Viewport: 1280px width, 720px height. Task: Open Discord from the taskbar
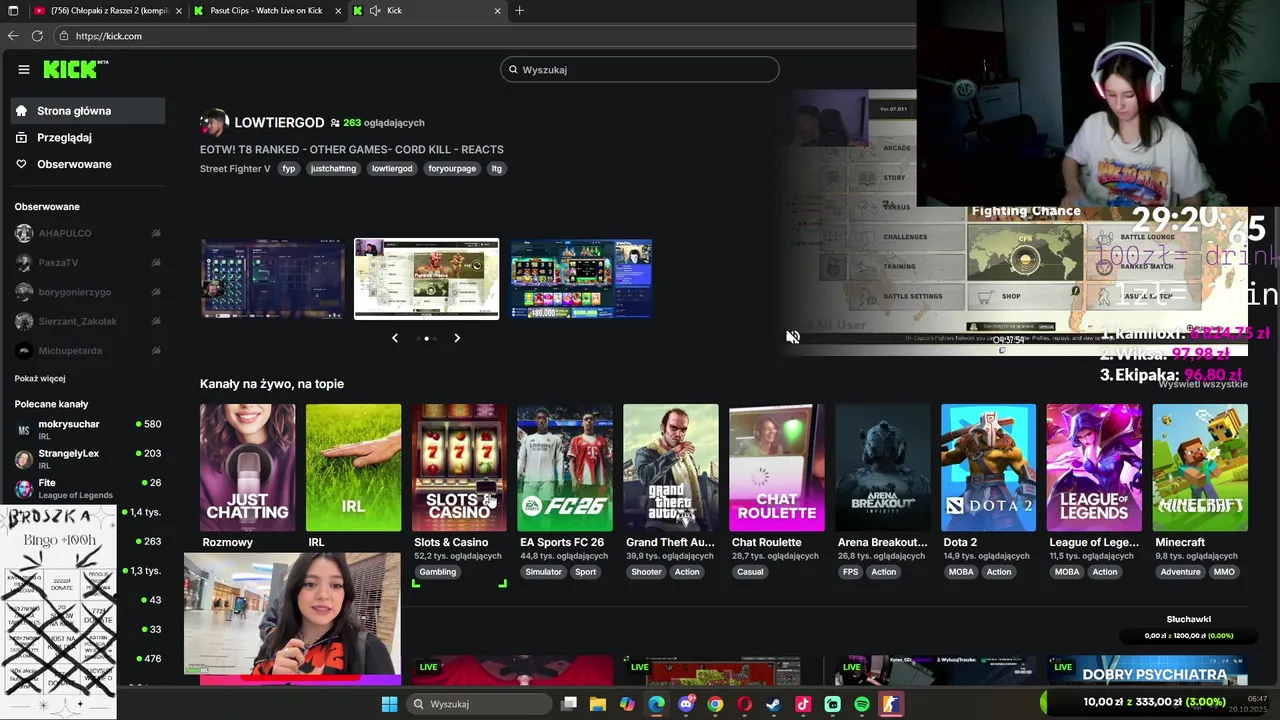(686, 704)
